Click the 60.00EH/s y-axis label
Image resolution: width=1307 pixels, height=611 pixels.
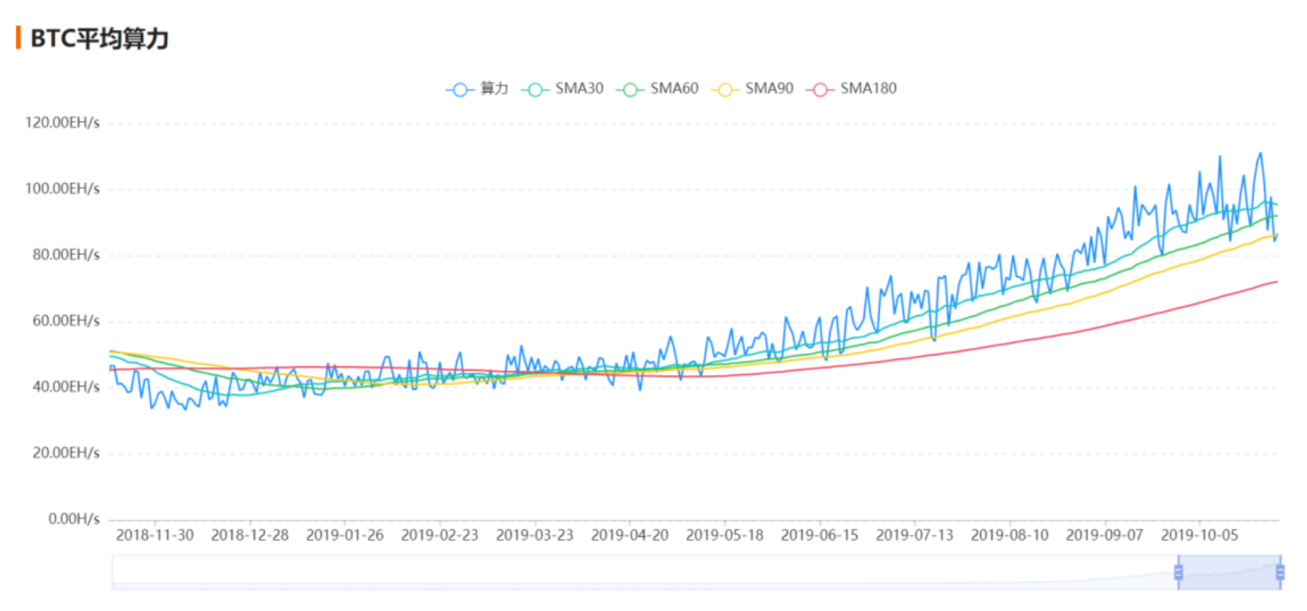[66, 321]
